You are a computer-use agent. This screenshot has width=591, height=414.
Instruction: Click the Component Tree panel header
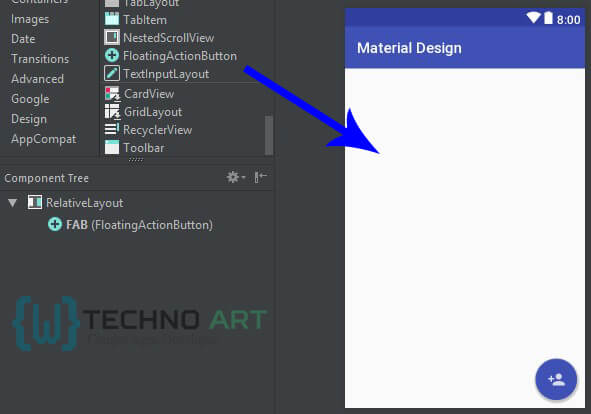(x=47, y=178)
